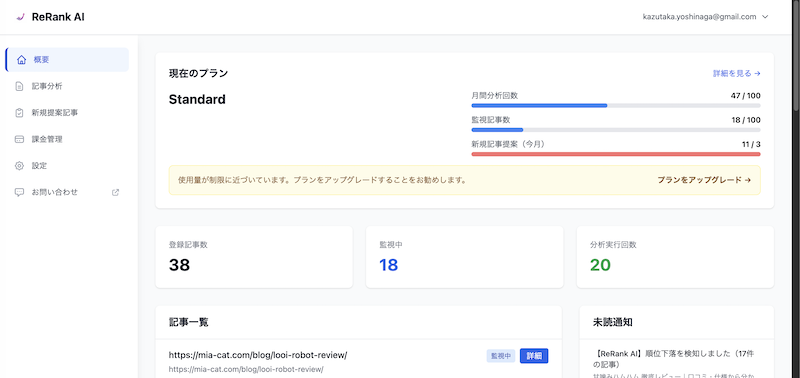Open the 新規提案記事 sidebar menu item

point(67,113)
